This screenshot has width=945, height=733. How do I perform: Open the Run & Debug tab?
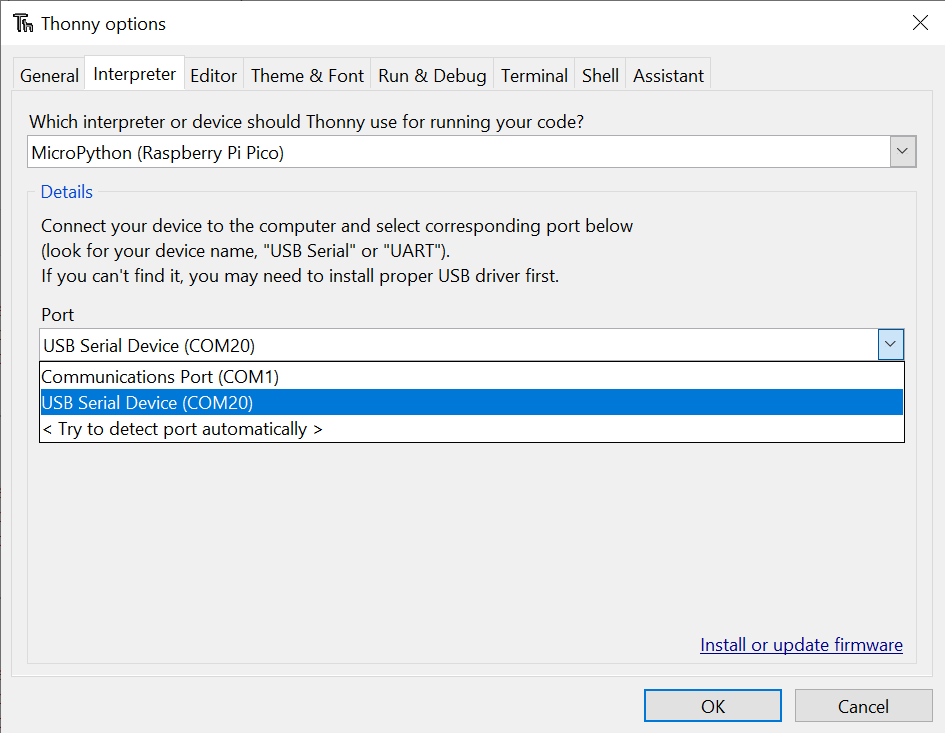pyautogui.click(x=432, y=75)
